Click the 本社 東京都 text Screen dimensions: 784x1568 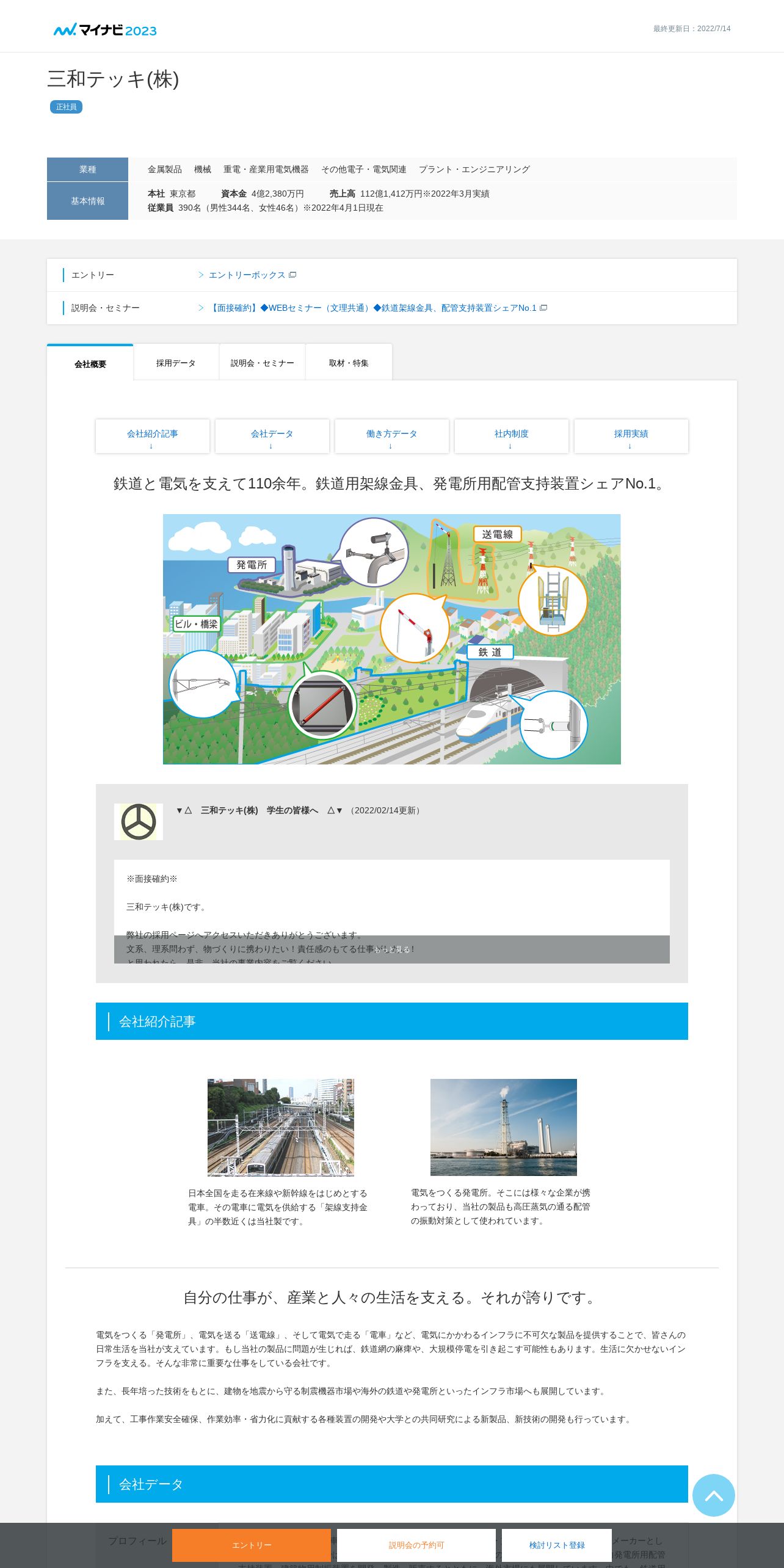[172, 194]
